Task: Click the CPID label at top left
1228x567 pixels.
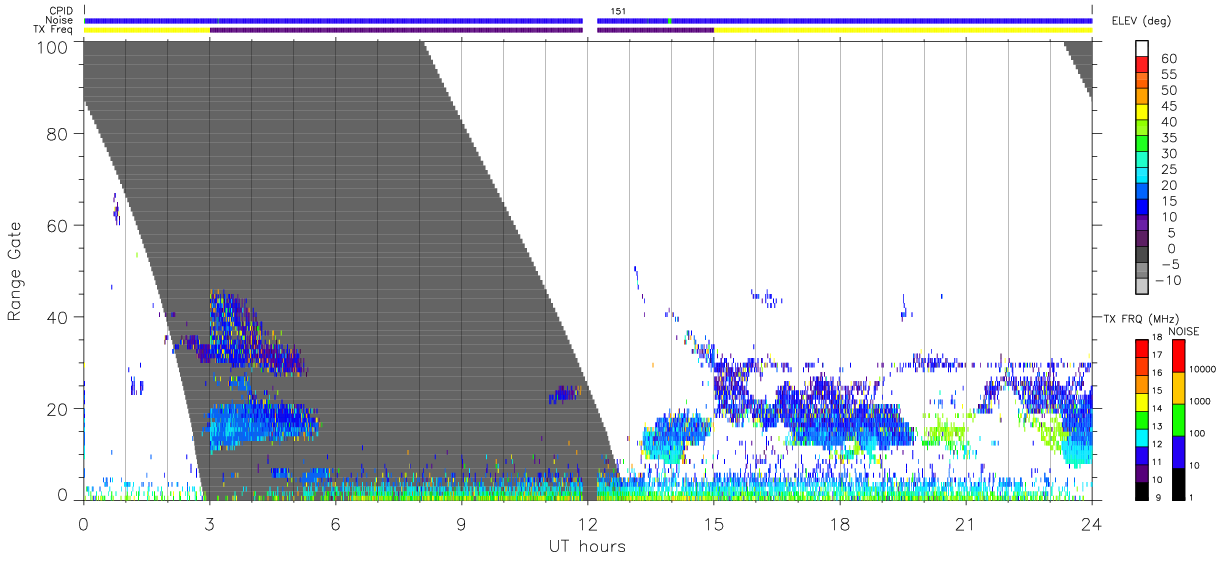Action: pyautogui.click(x=59, y=11)
